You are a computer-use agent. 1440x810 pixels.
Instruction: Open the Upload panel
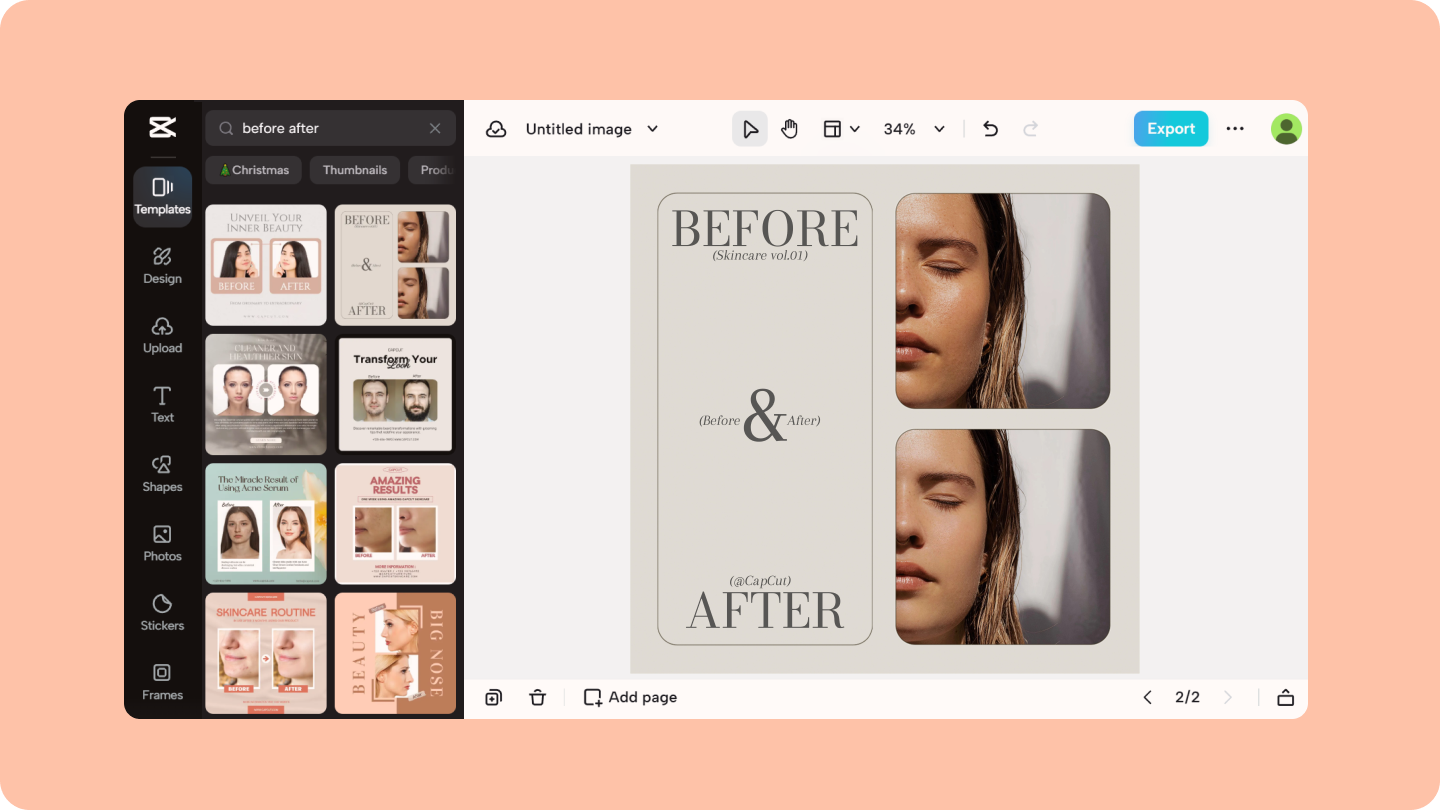[162, 335]
